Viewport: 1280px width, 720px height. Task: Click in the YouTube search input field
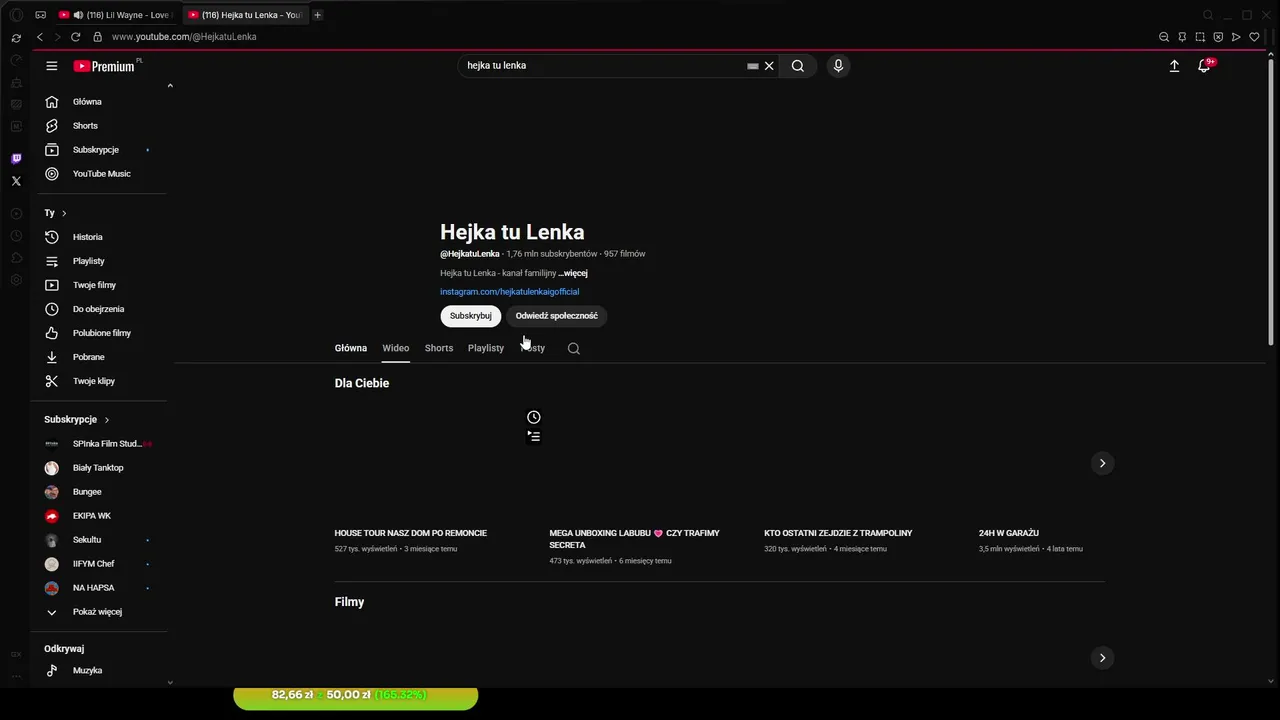[600, 66]
